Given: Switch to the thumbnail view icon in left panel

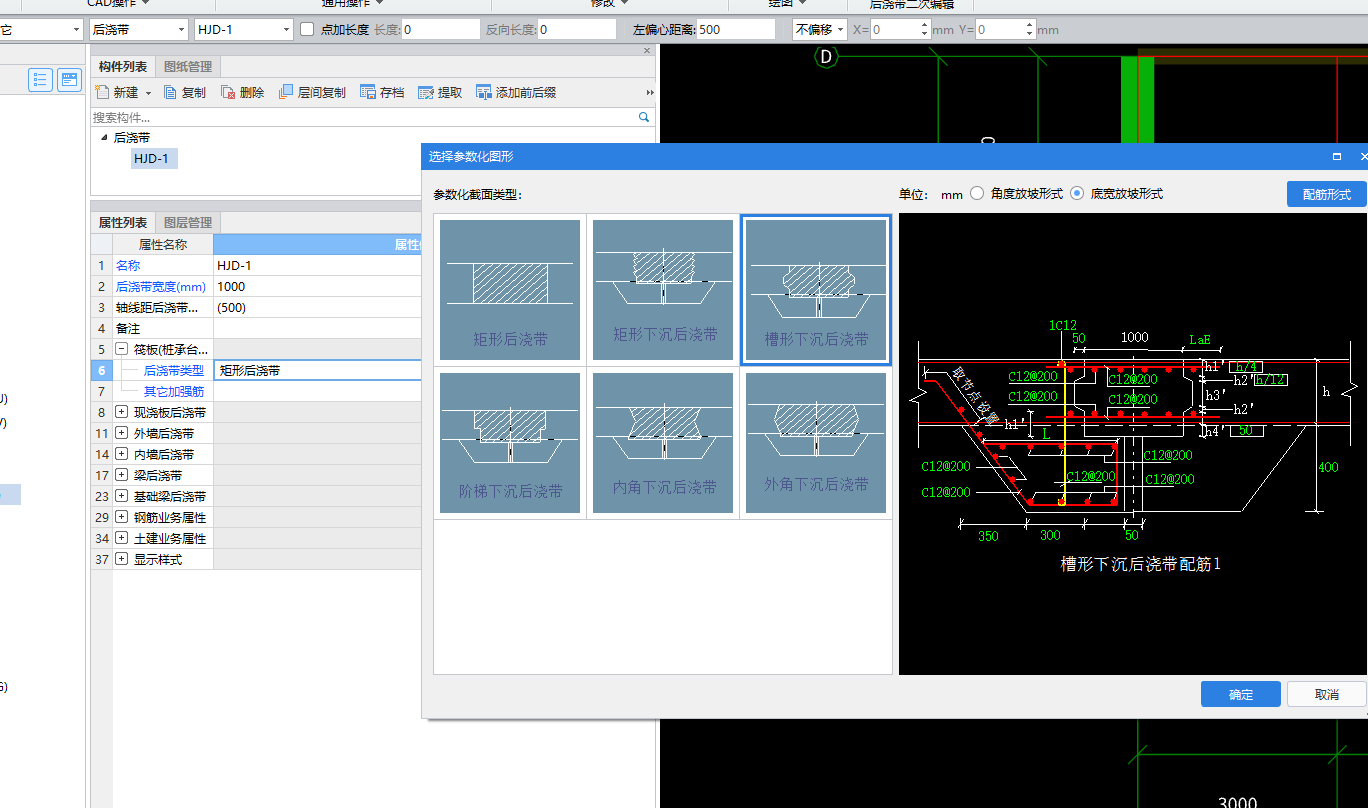Looking at the screenshot, I should pyautogui.click(x=69, y=80).
